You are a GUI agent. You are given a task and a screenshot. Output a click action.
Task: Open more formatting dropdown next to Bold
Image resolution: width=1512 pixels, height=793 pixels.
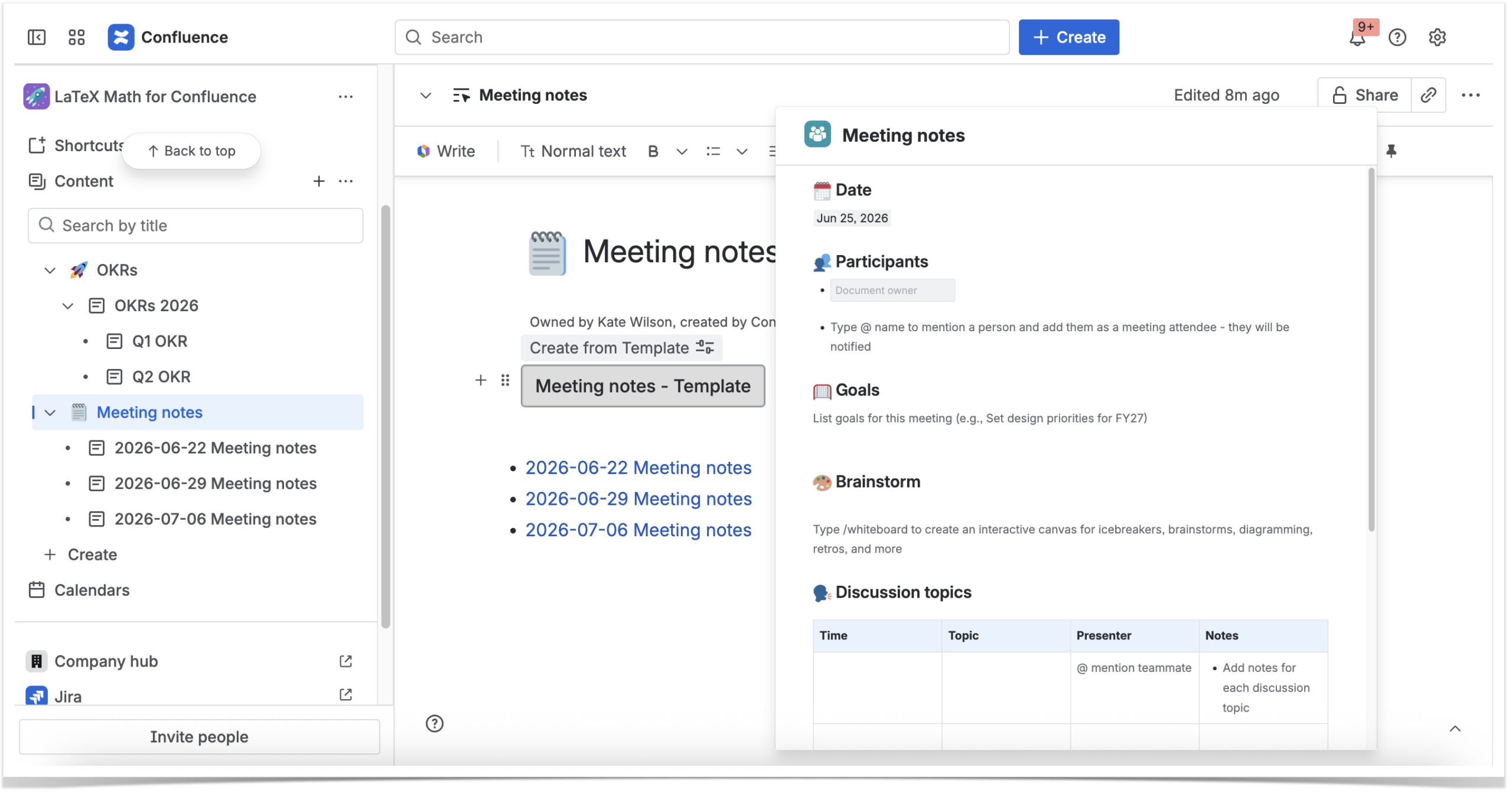pyautogui.click(x=682, y=152)
